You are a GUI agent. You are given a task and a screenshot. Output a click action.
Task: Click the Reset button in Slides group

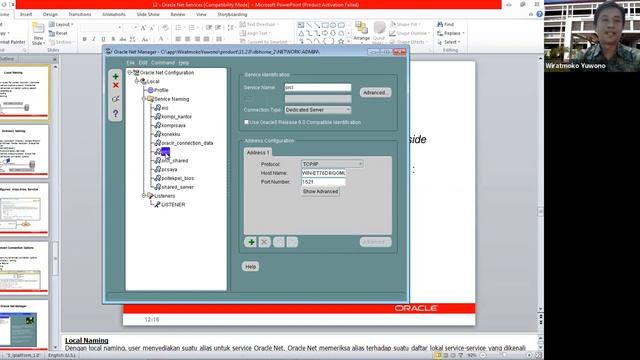click(58, 33)
